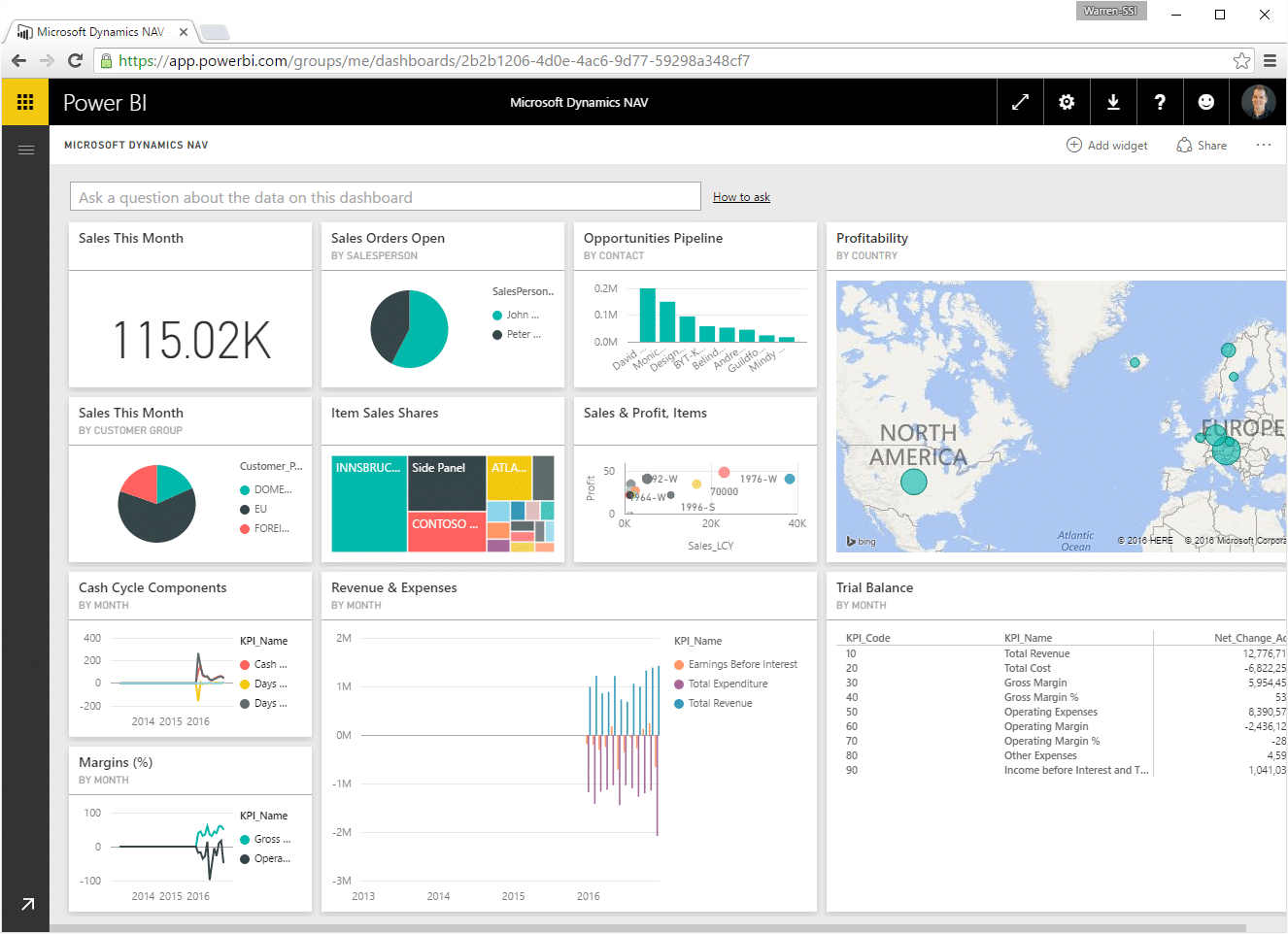The image size is (1288, 934).
Task: Click the Revenue & Expenses tile title
Action: (x=394, y=587)
